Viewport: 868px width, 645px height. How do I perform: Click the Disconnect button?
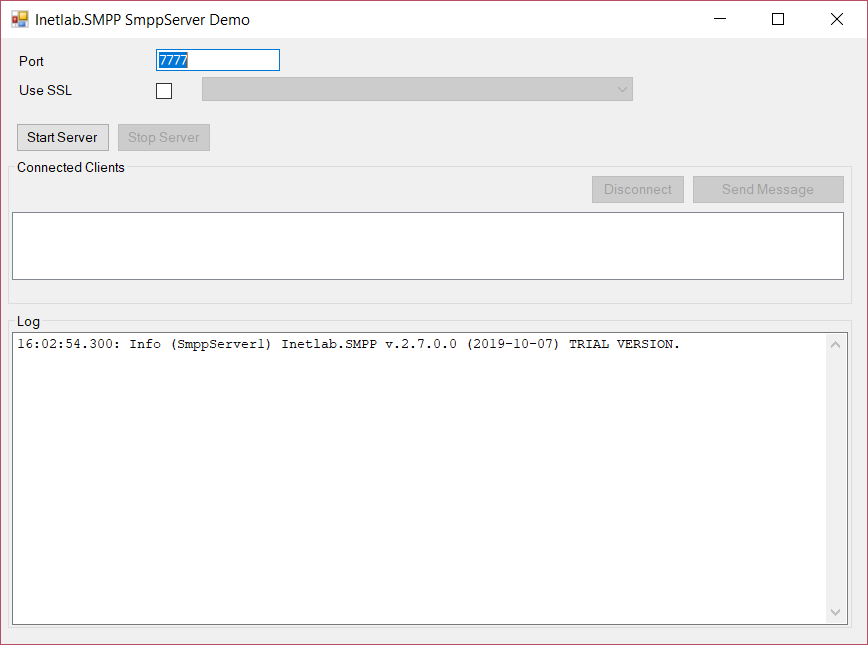[x=638, y=189]
